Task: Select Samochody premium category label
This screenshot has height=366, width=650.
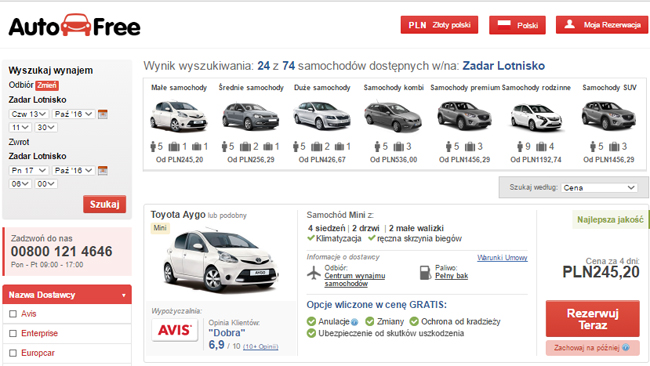Action: tap(465, 88)
